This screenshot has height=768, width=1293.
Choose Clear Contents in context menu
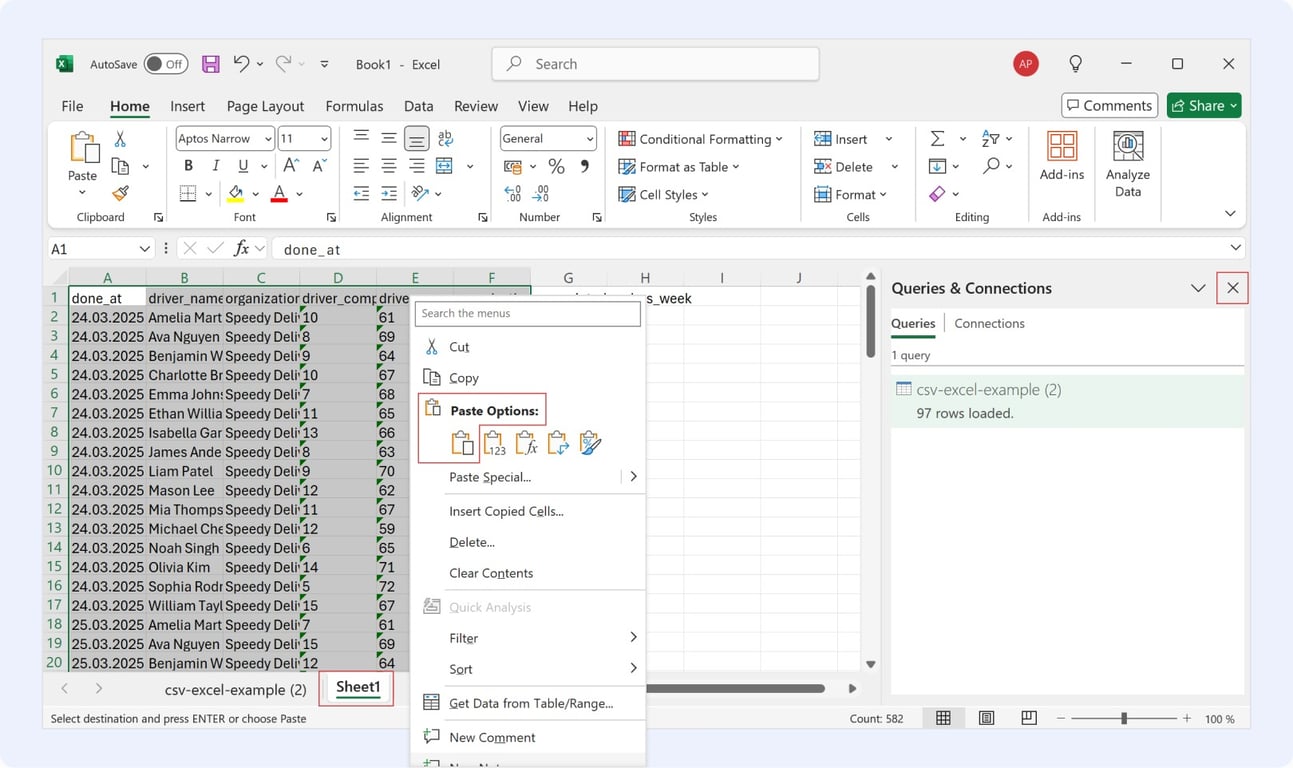click(491, 573)
